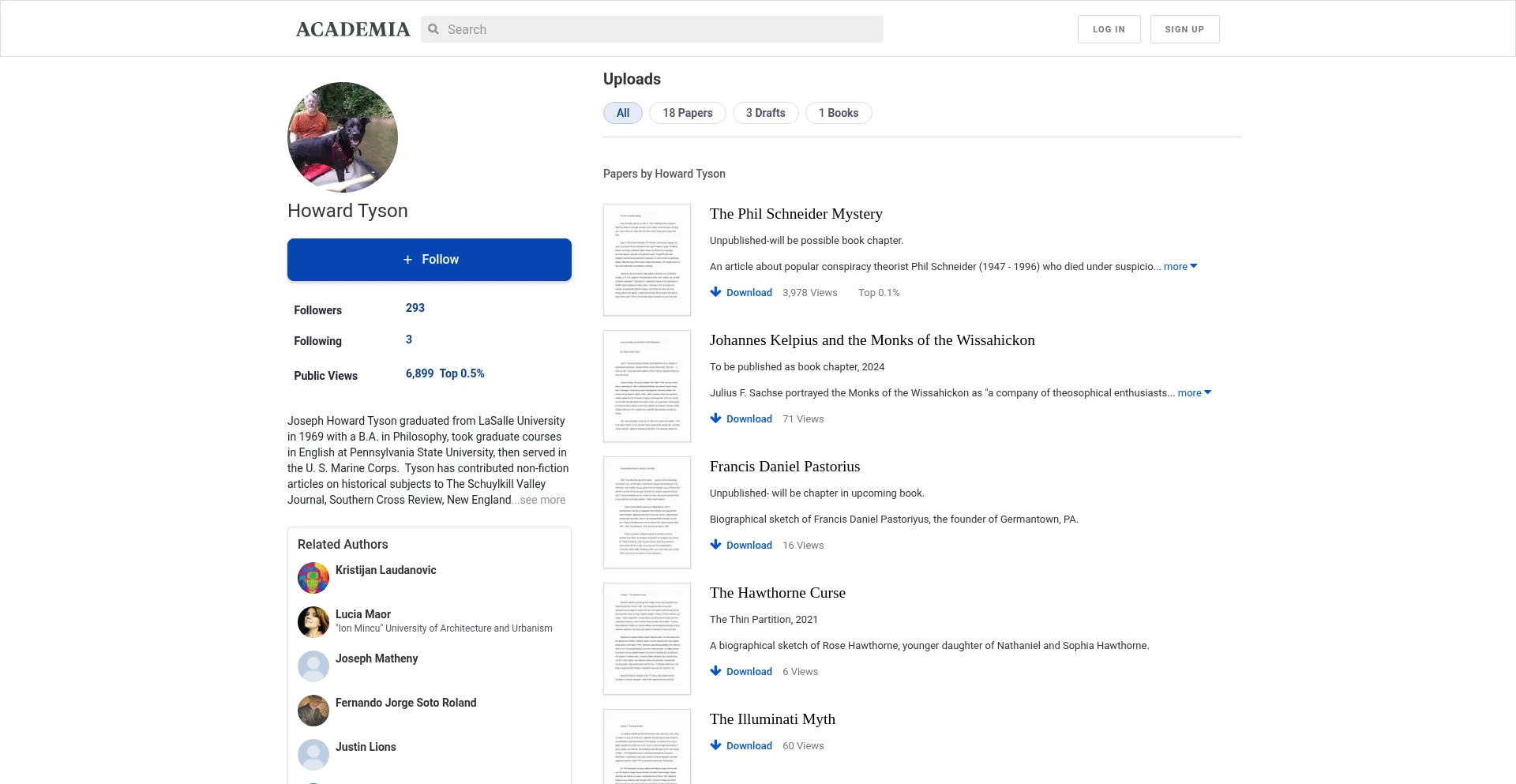Click Lucia Maor's avatar picture
Viewport: 1516px width, 784px height.
click(x=313, y=622)
